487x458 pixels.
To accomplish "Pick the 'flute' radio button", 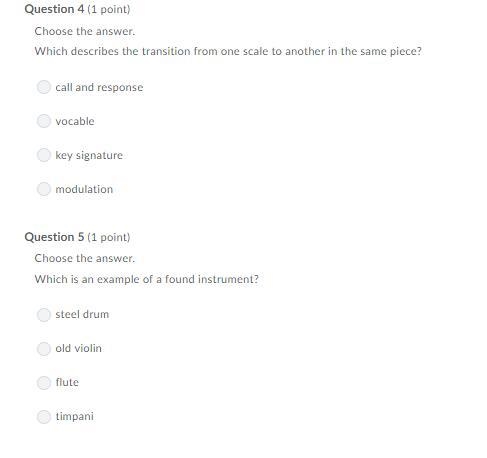I will pos(44,383).
